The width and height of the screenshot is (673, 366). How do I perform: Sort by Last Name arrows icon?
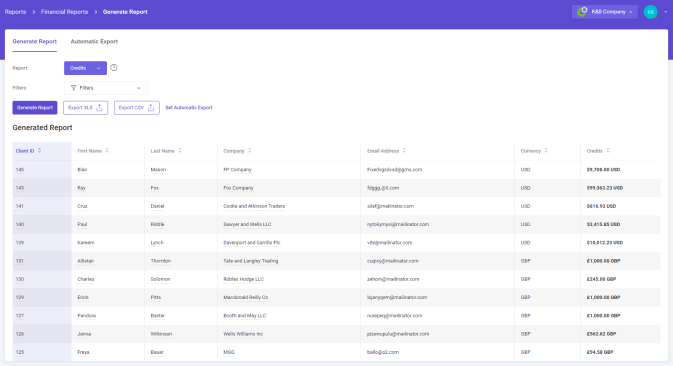click(x=180, y=151)
